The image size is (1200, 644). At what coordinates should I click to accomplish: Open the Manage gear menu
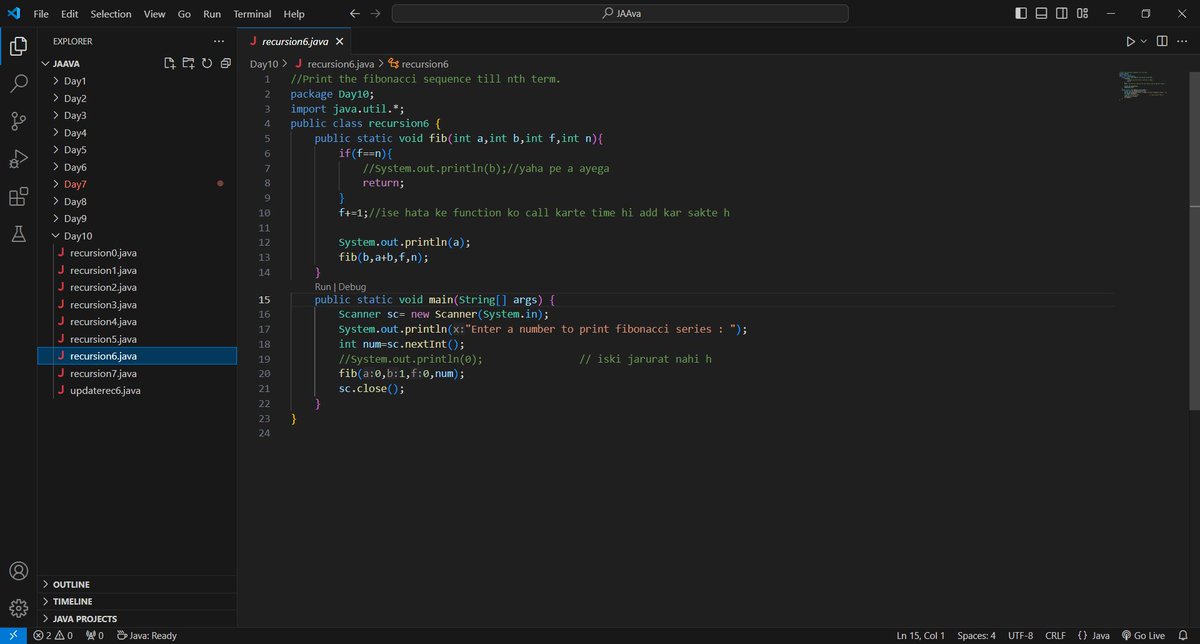tap(18, 608)
